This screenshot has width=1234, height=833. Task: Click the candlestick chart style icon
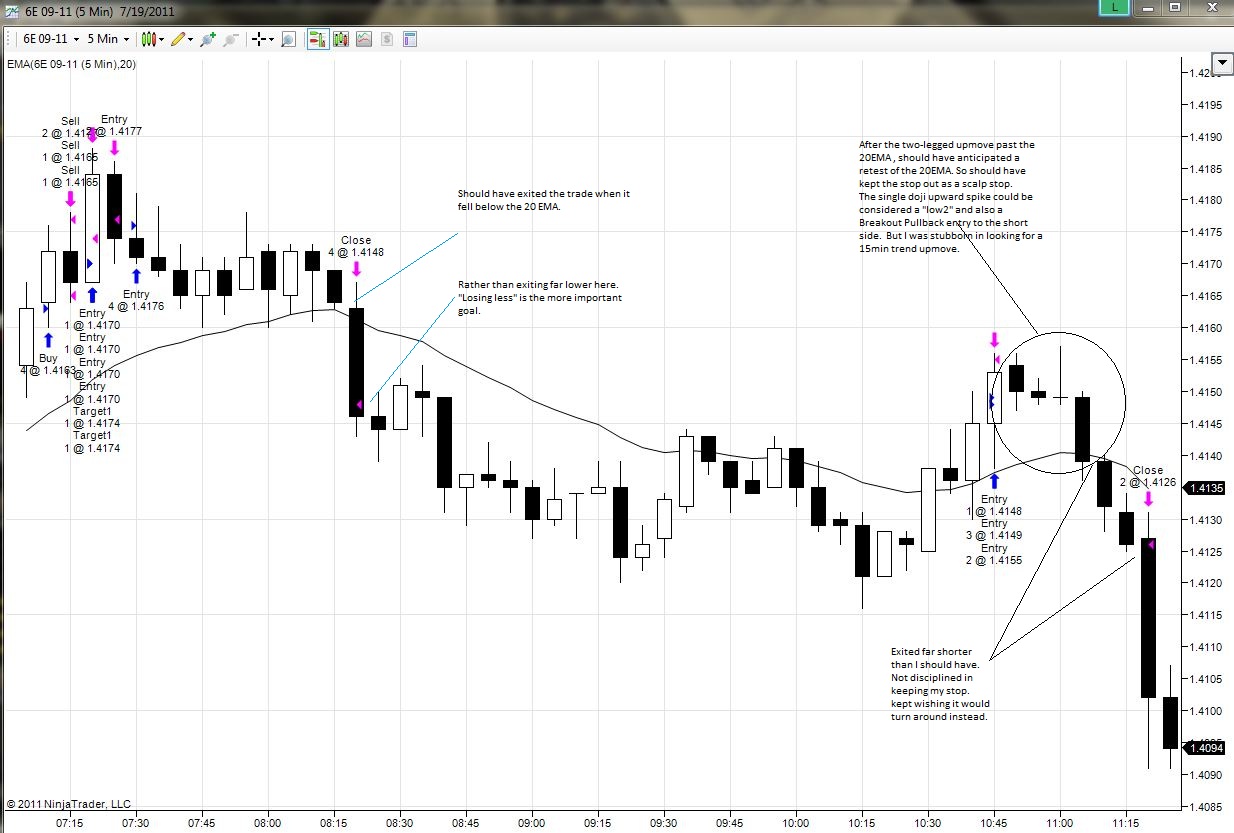(149, 39)
